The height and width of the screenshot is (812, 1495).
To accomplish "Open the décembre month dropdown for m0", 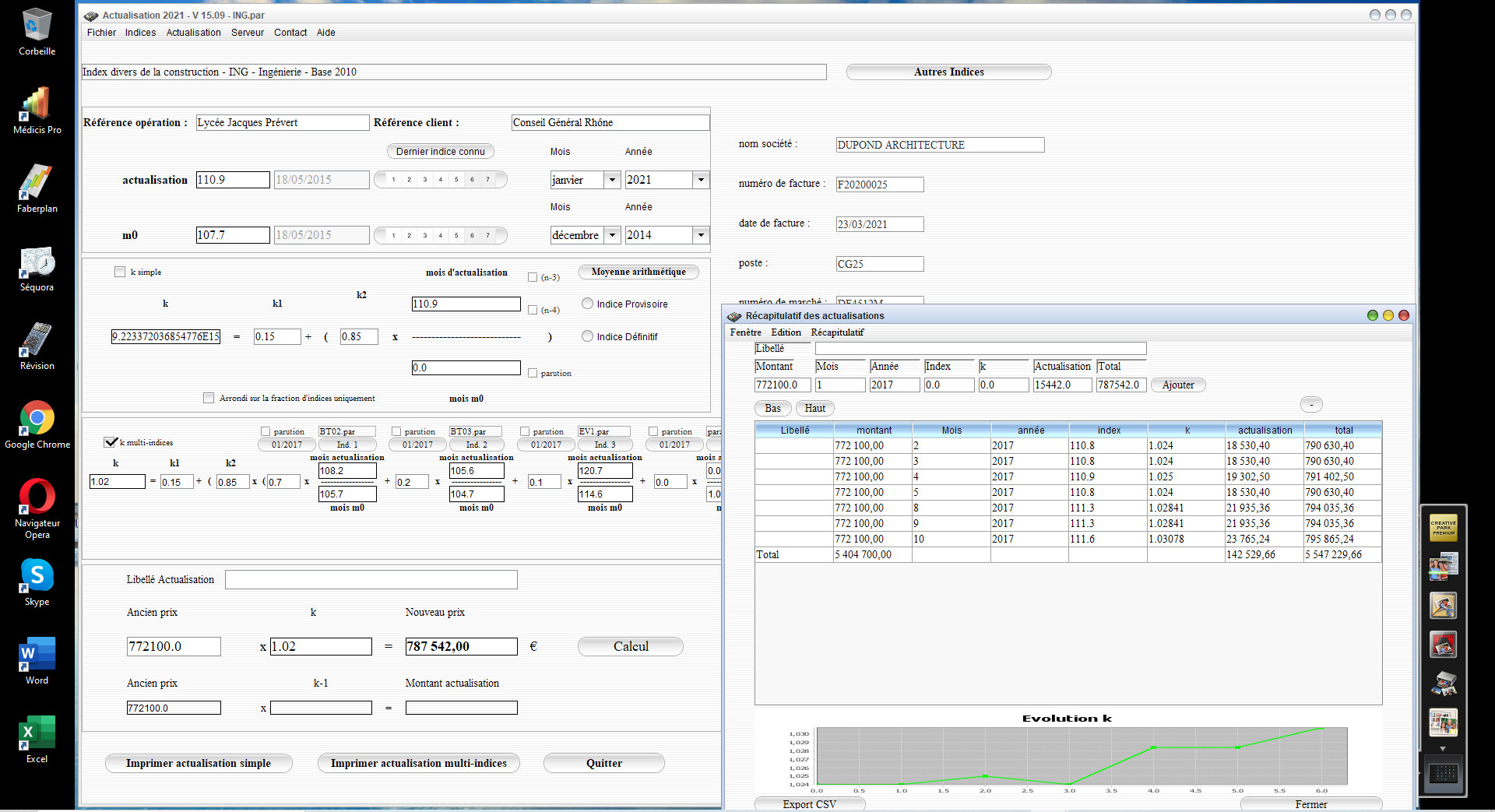I will point(612,235).
